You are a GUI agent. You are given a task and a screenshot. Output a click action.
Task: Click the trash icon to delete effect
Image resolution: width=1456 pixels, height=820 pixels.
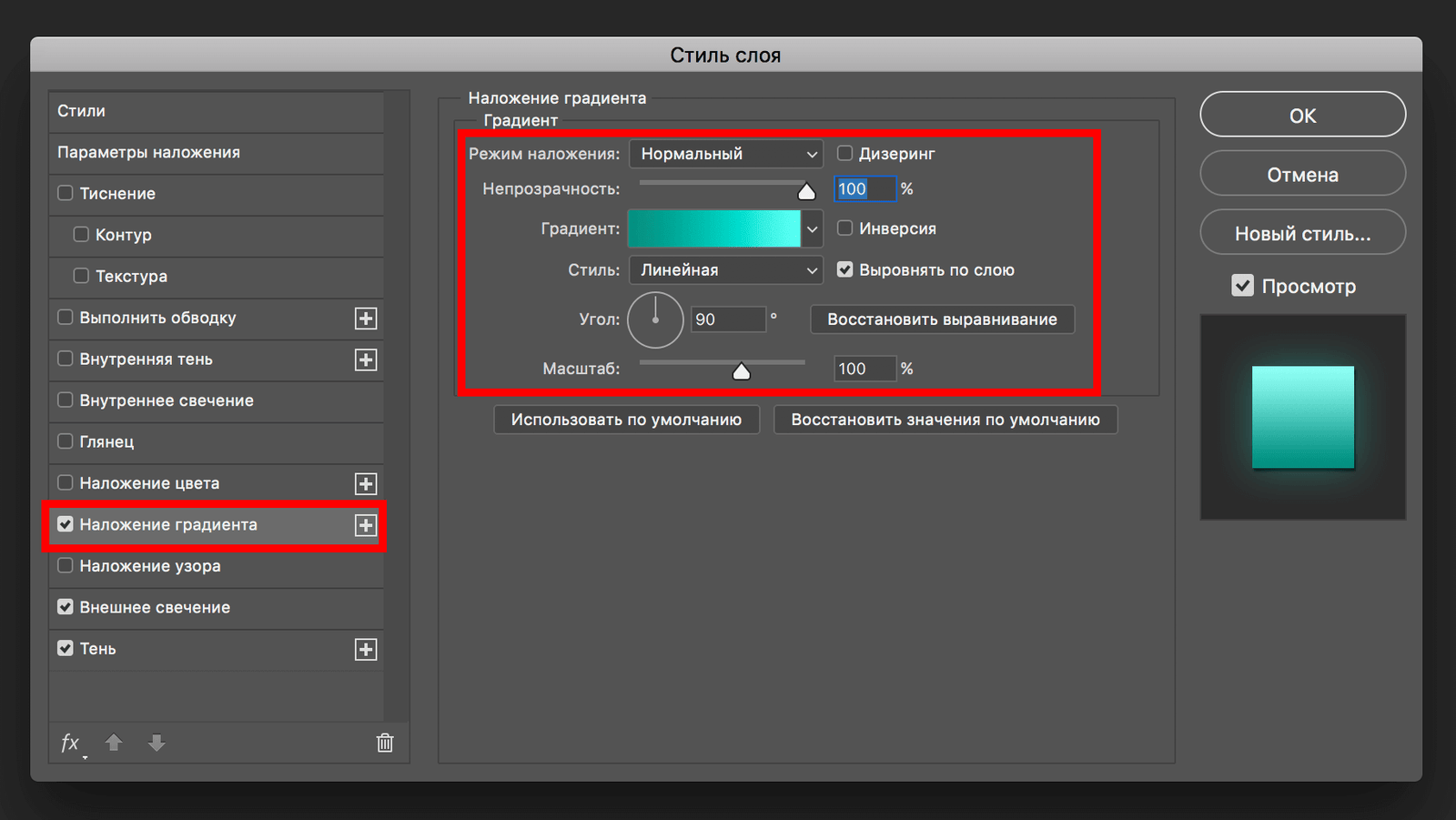(x=385, y=743)
